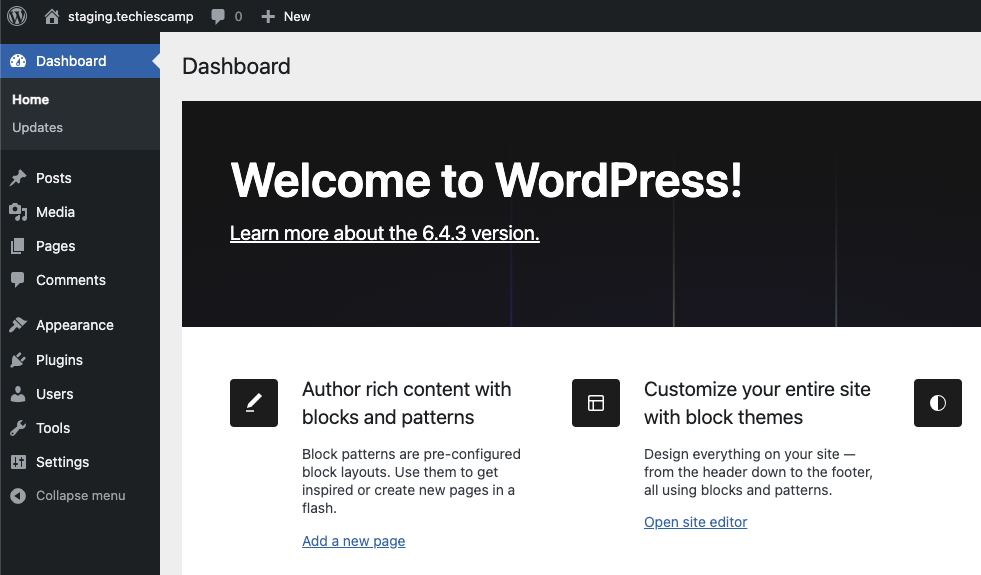Click the Users person icon
This screenshot has height=575, width=981.
point(18,394)
